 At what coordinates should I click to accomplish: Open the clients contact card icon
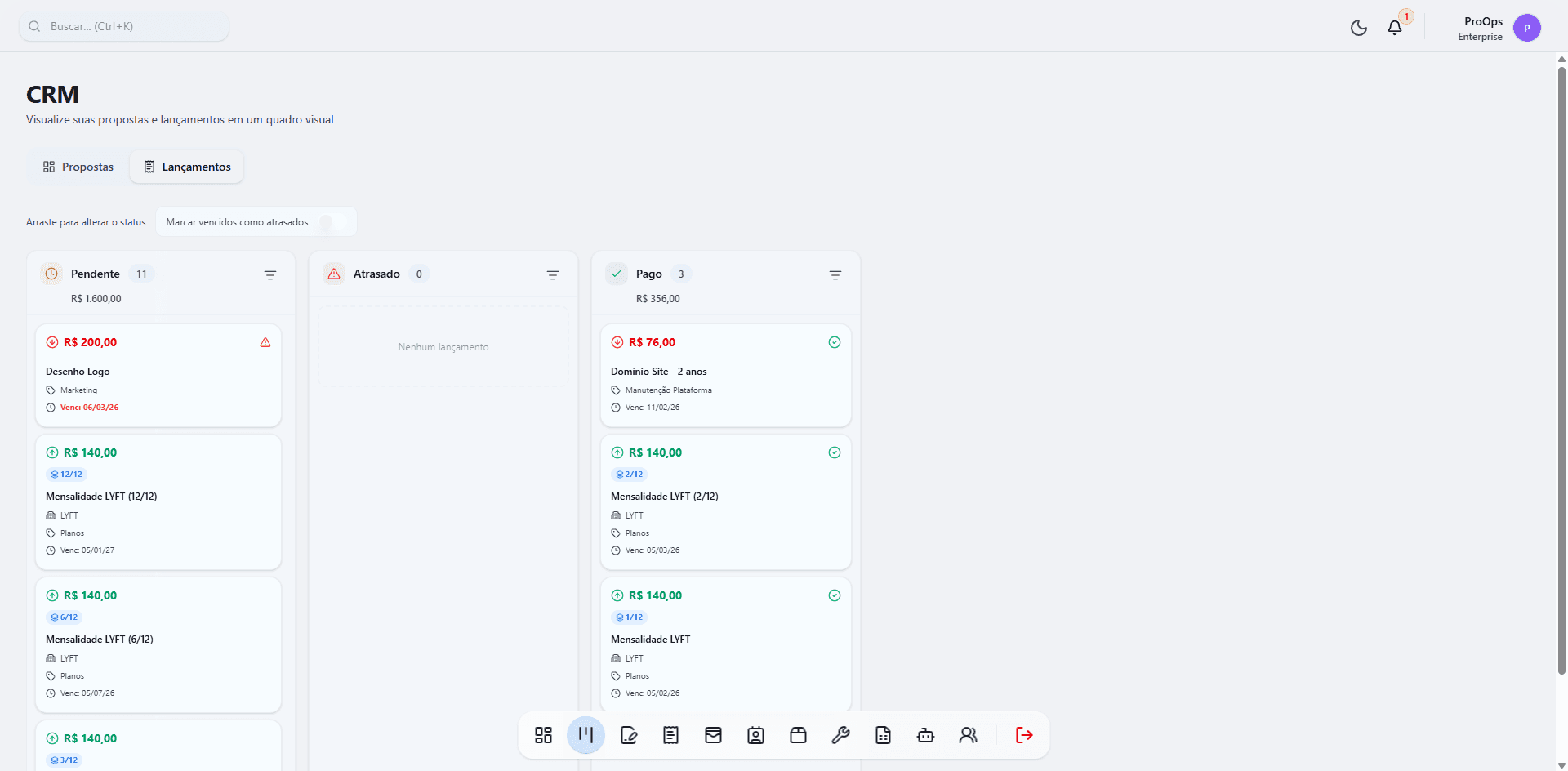coord(755,735)
